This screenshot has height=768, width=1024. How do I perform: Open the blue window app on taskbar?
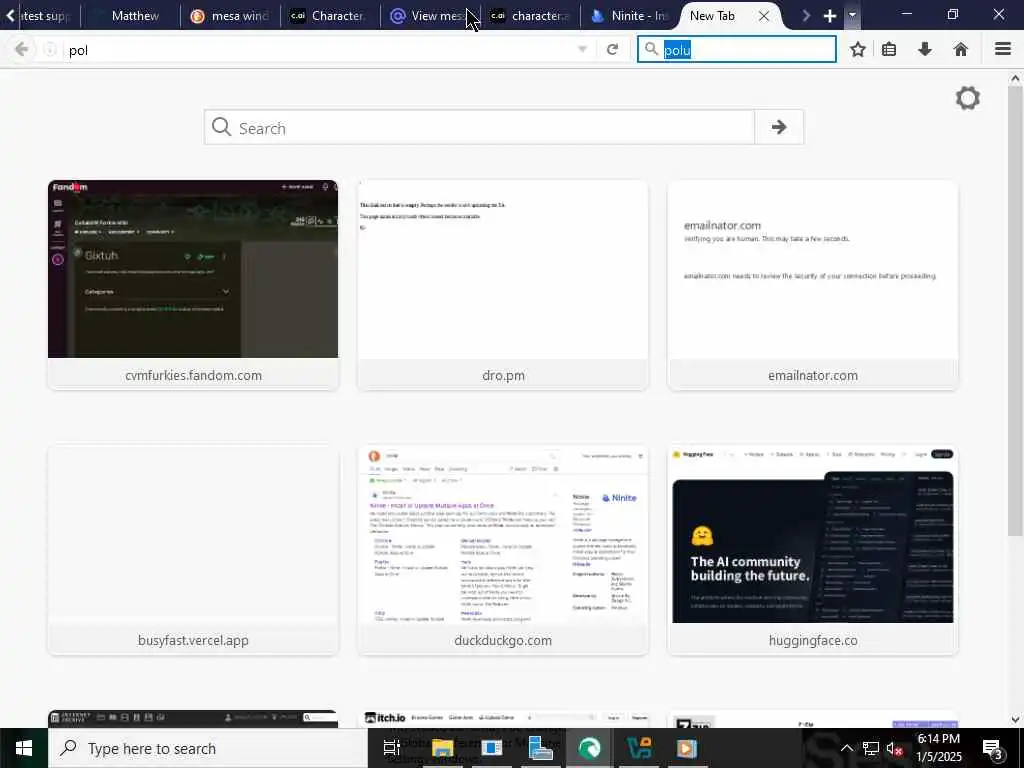[x=491, y=748]
